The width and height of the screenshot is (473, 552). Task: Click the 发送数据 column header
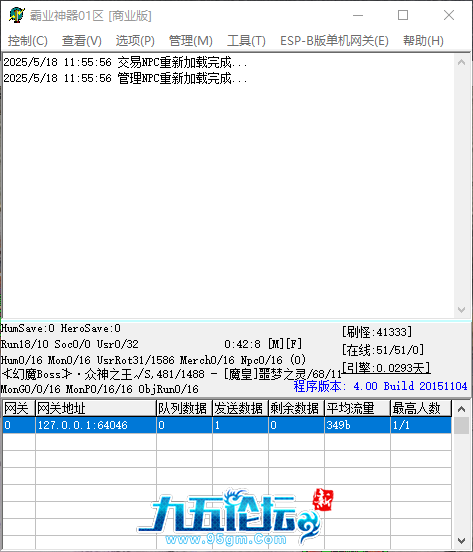(240, 408)
